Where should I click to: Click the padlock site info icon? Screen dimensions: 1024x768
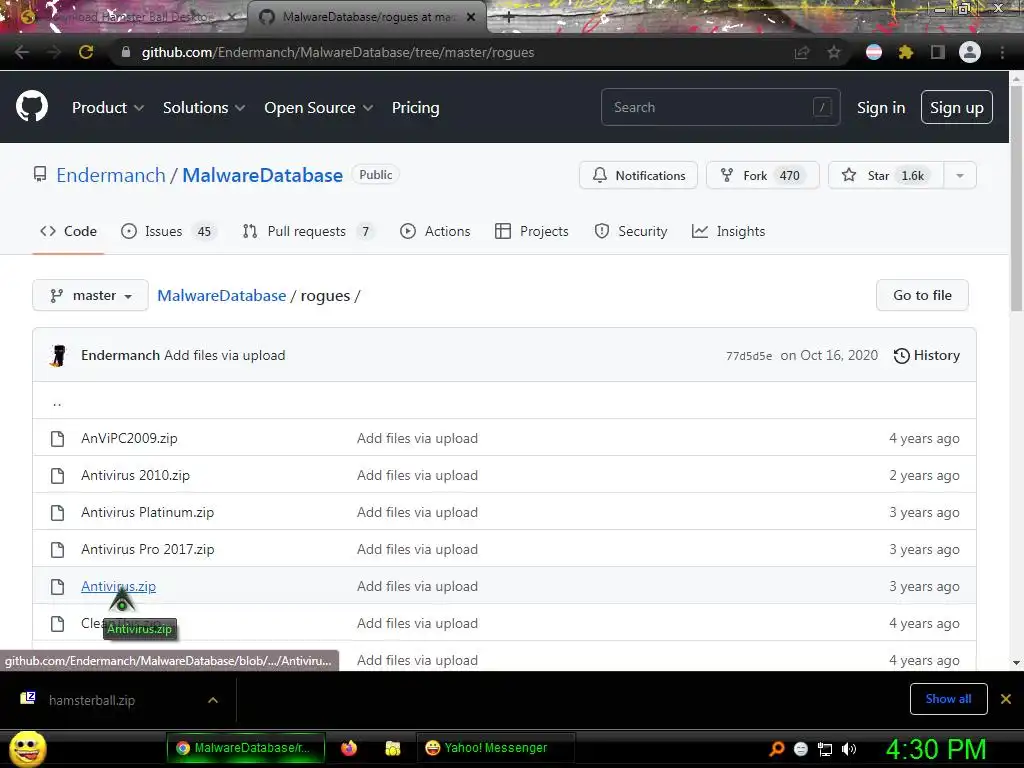pyautogui.click(x=126, y=52)
